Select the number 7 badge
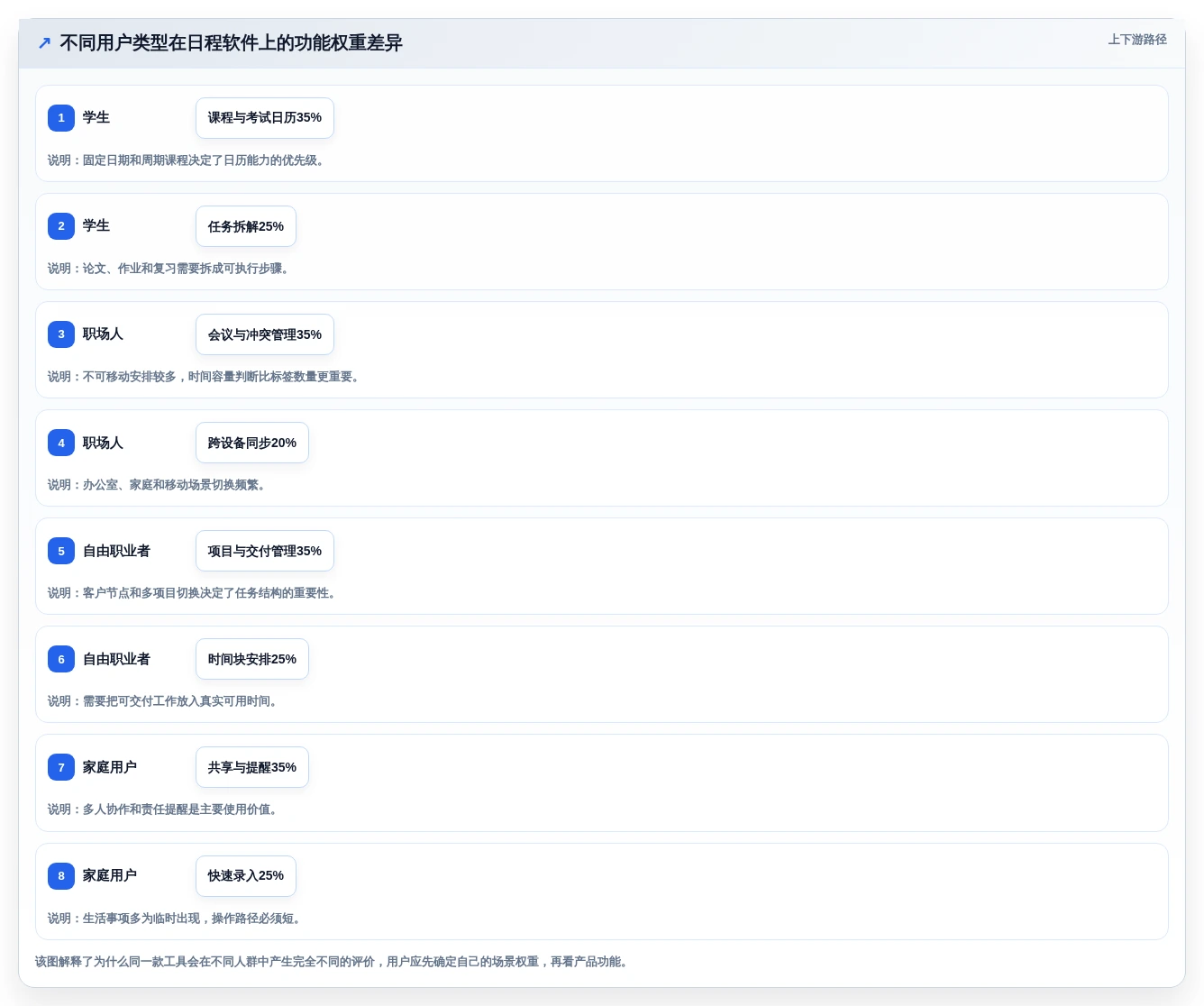Image resolution: width=1204 pixels, height=1006 pixels. point(61,767)
